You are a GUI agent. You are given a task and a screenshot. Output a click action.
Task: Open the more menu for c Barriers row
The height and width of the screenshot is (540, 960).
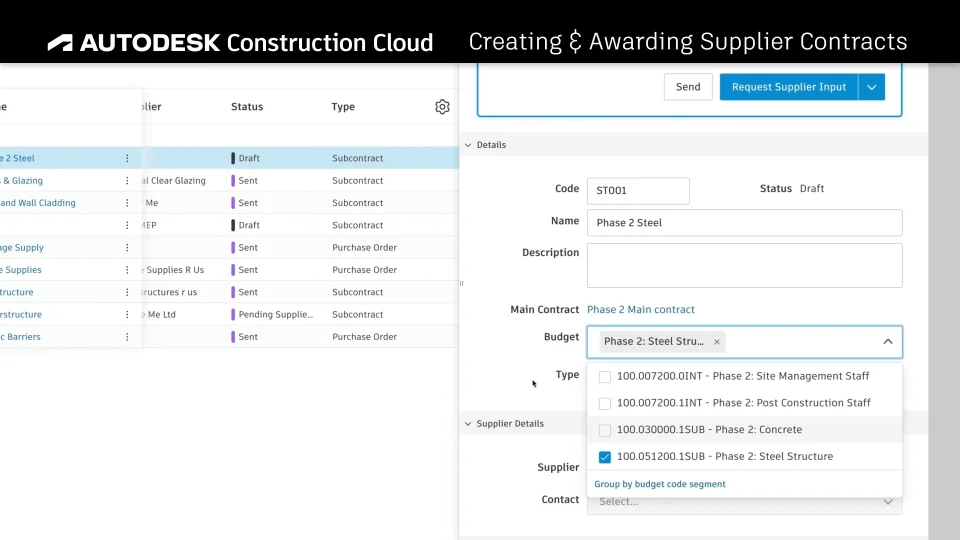pyautogui.click(x=127, y=337)
